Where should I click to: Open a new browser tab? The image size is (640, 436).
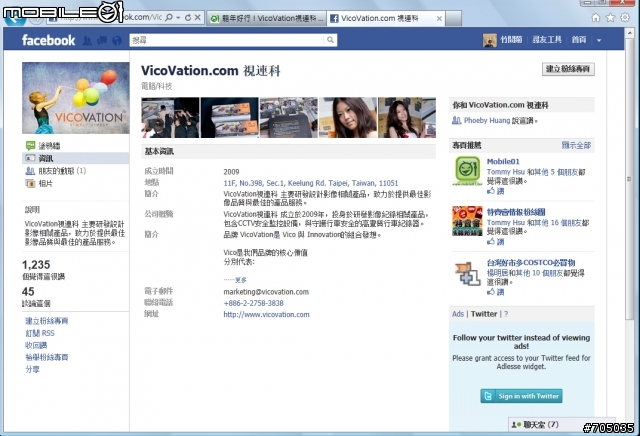[x=453, y=18]
